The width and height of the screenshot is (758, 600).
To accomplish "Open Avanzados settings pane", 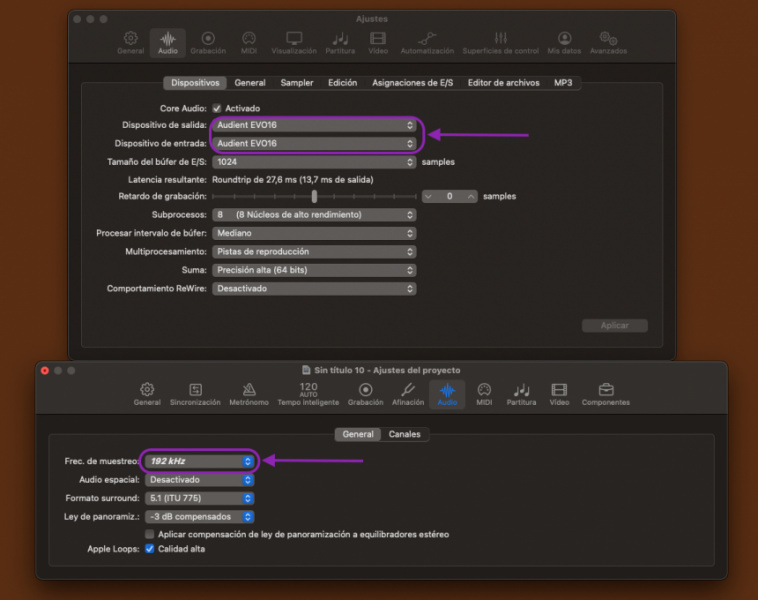I will [608, 43].
